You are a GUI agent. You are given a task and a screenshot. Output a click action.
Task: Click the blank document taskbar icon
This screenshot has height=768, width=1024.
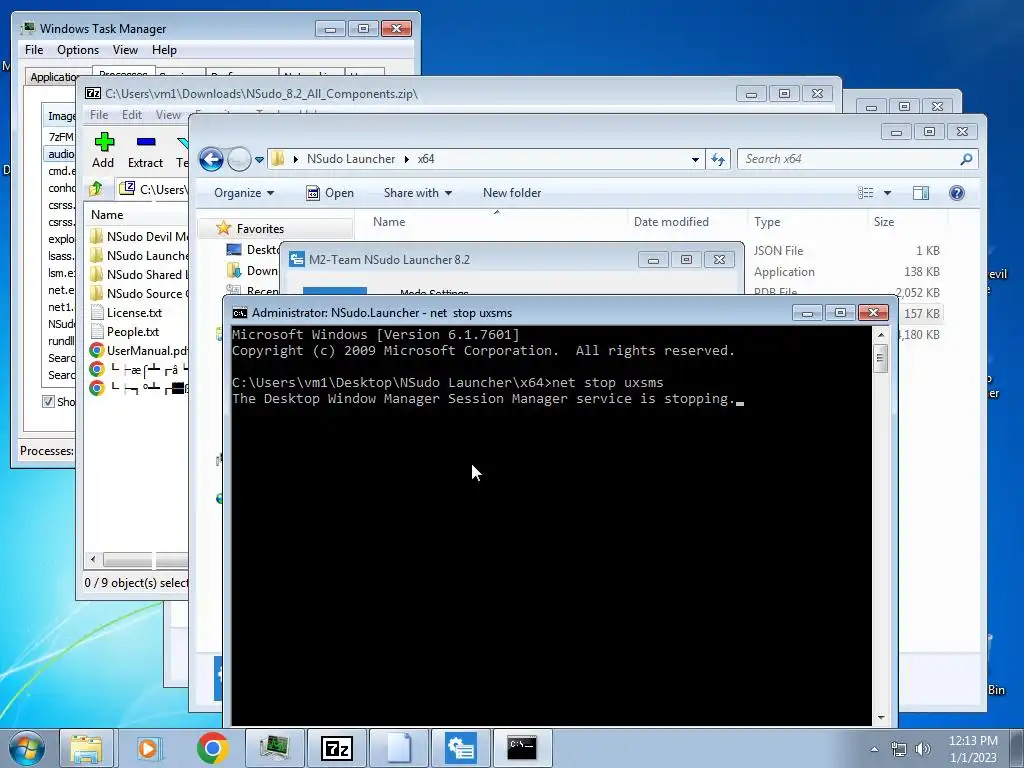[x=399, y=748]
